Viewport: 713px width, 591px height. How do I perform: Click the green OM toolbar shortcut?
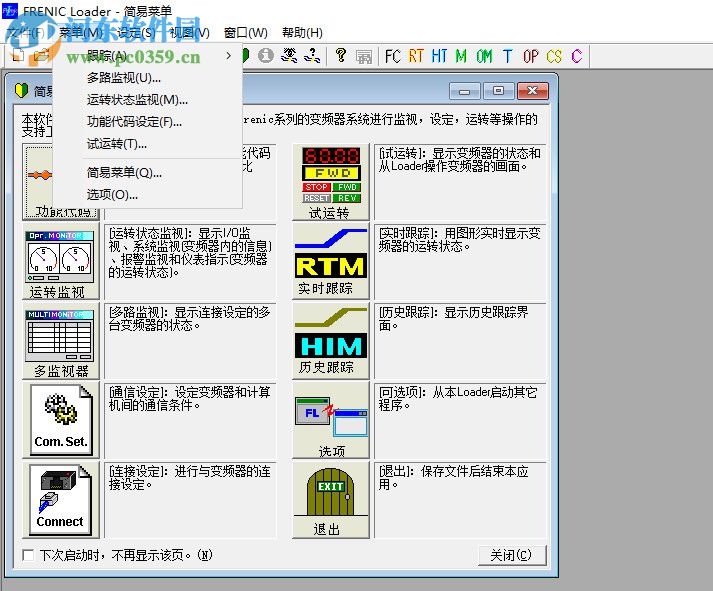484,56
